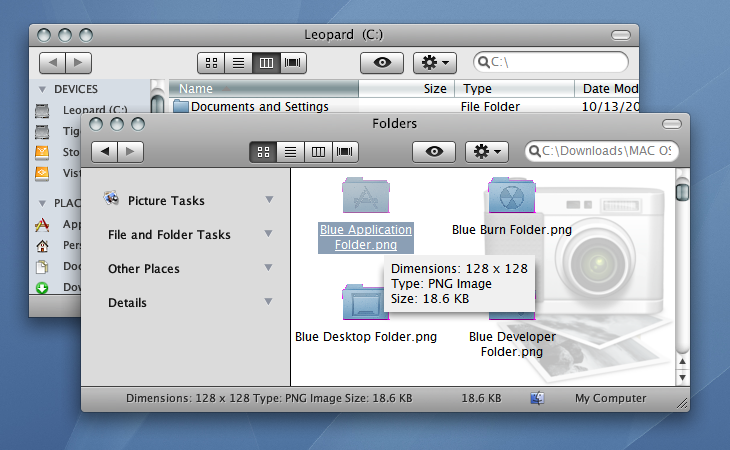This screenshot has height=450, width=730.
Task: Sort by Size column in Leopard window
Action: click(x=406, y=88)
